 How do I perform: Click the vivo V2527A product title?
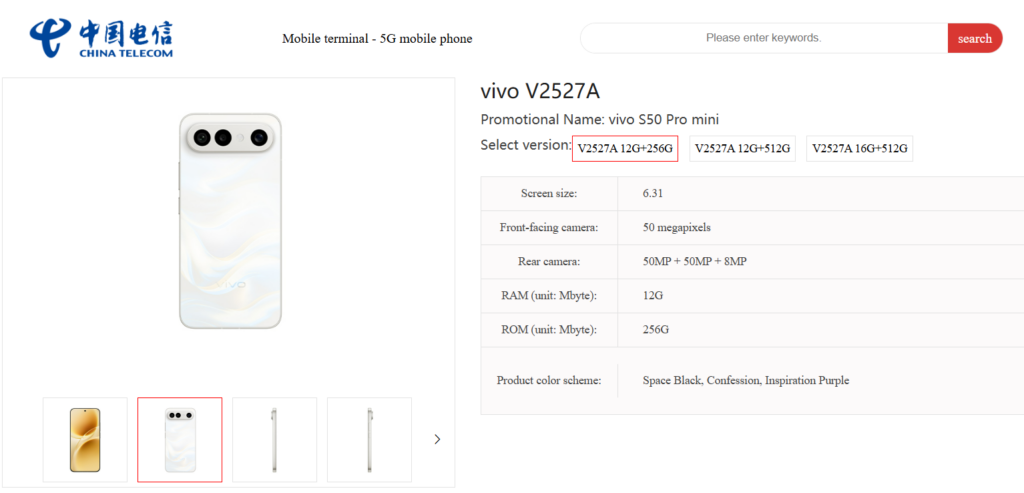540,91
